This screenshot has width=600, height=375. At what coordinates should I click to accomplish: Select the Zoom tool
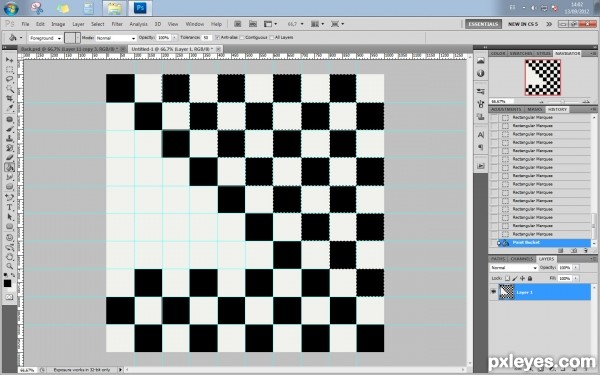click(9, 266)
